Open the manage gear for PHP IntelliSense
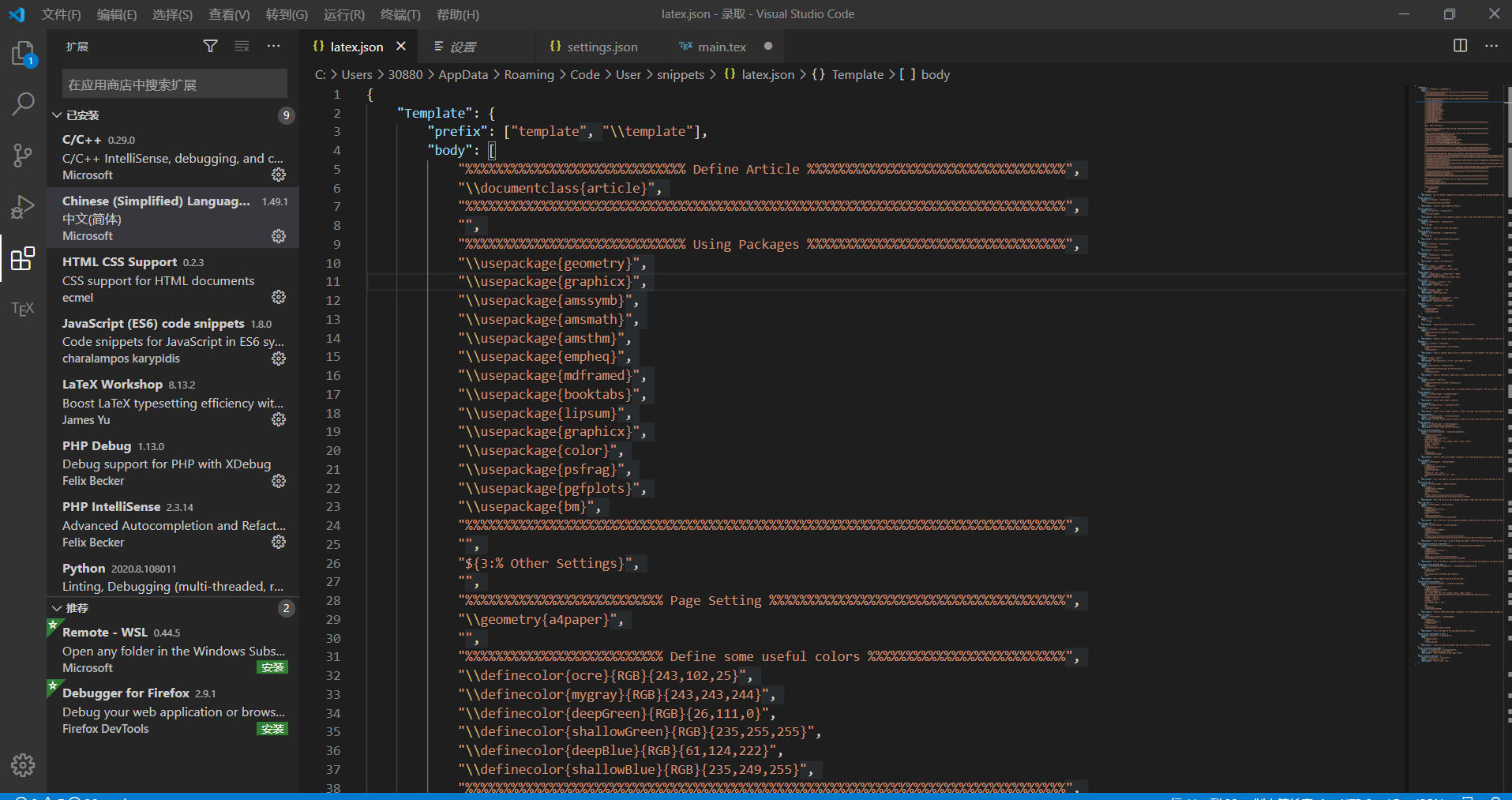The height and width of the screenshot is (800, 1512). click(279, 542)
